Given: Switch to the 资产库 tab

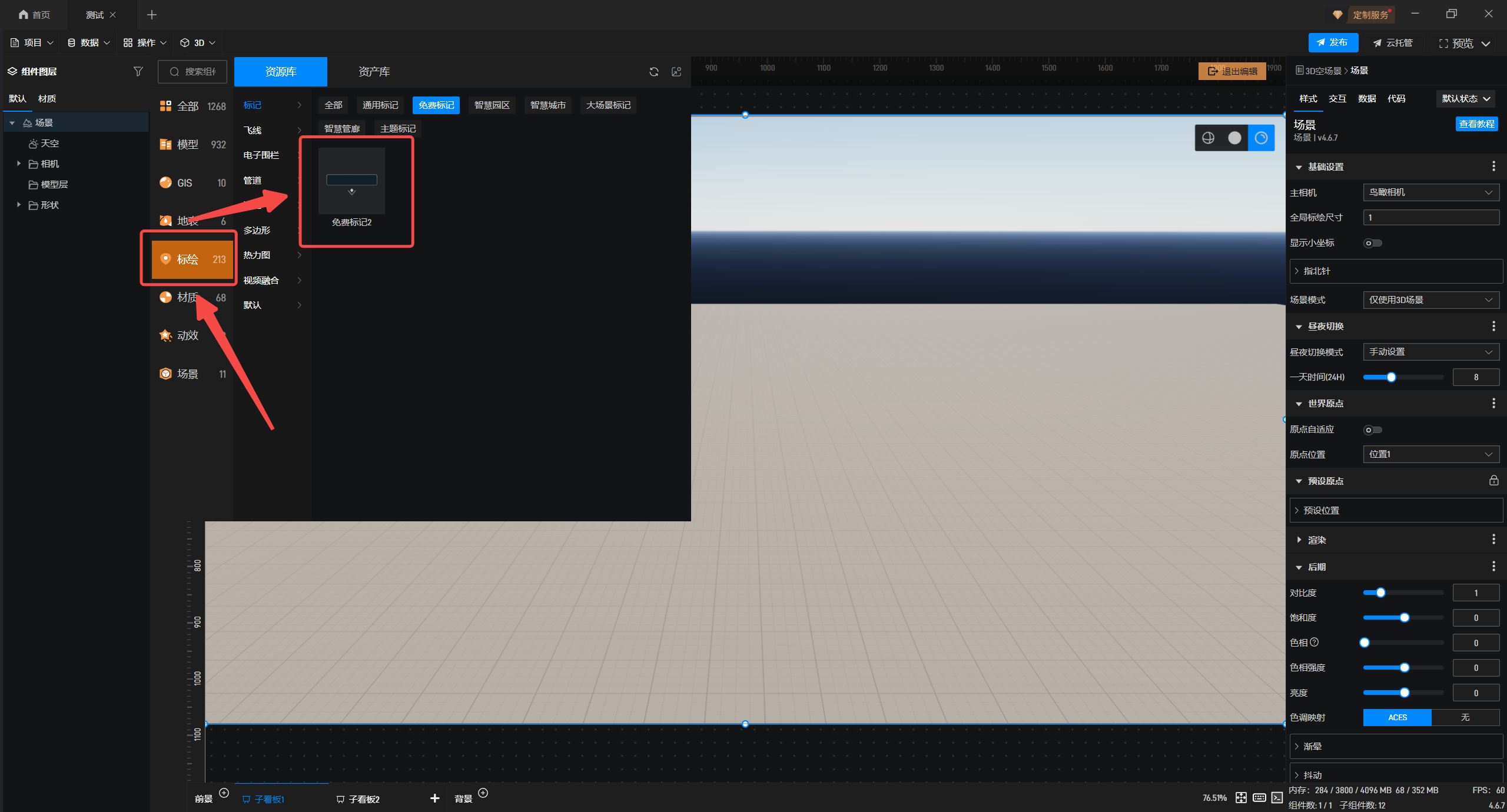Looking at the screenshot, I should click(374, 72).
